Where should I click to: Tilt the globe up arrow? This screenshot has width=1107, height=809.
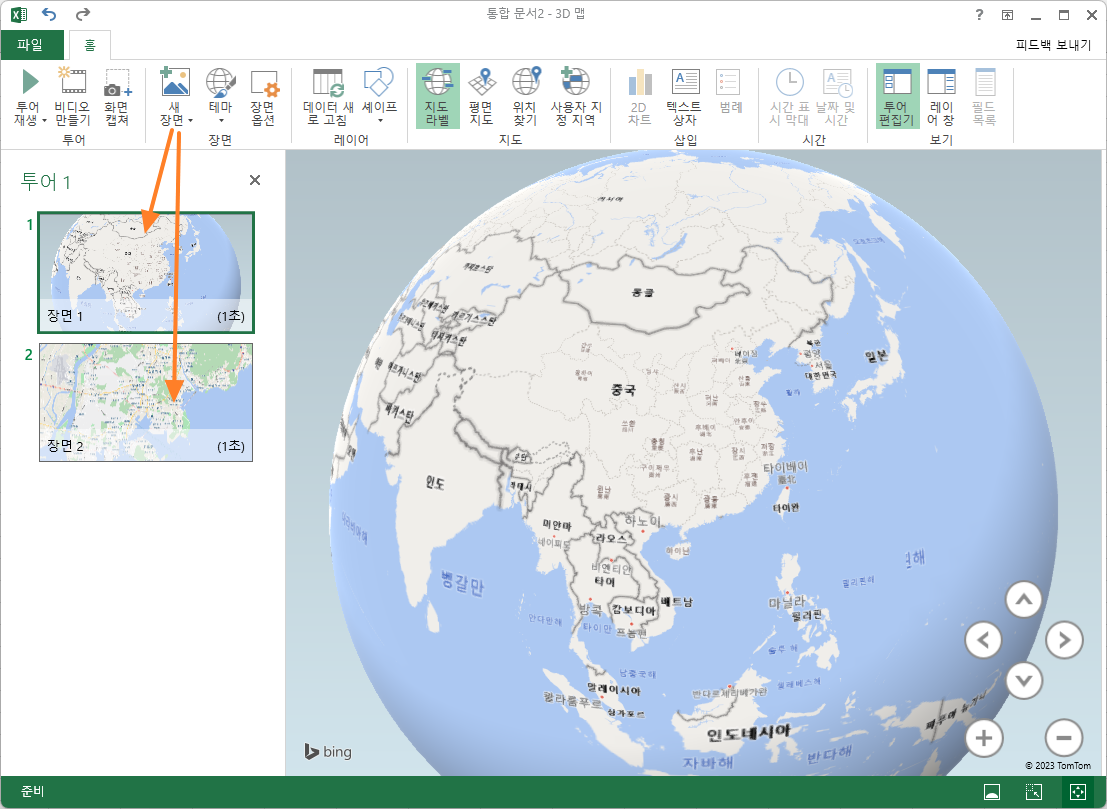tap(1024, 600)
